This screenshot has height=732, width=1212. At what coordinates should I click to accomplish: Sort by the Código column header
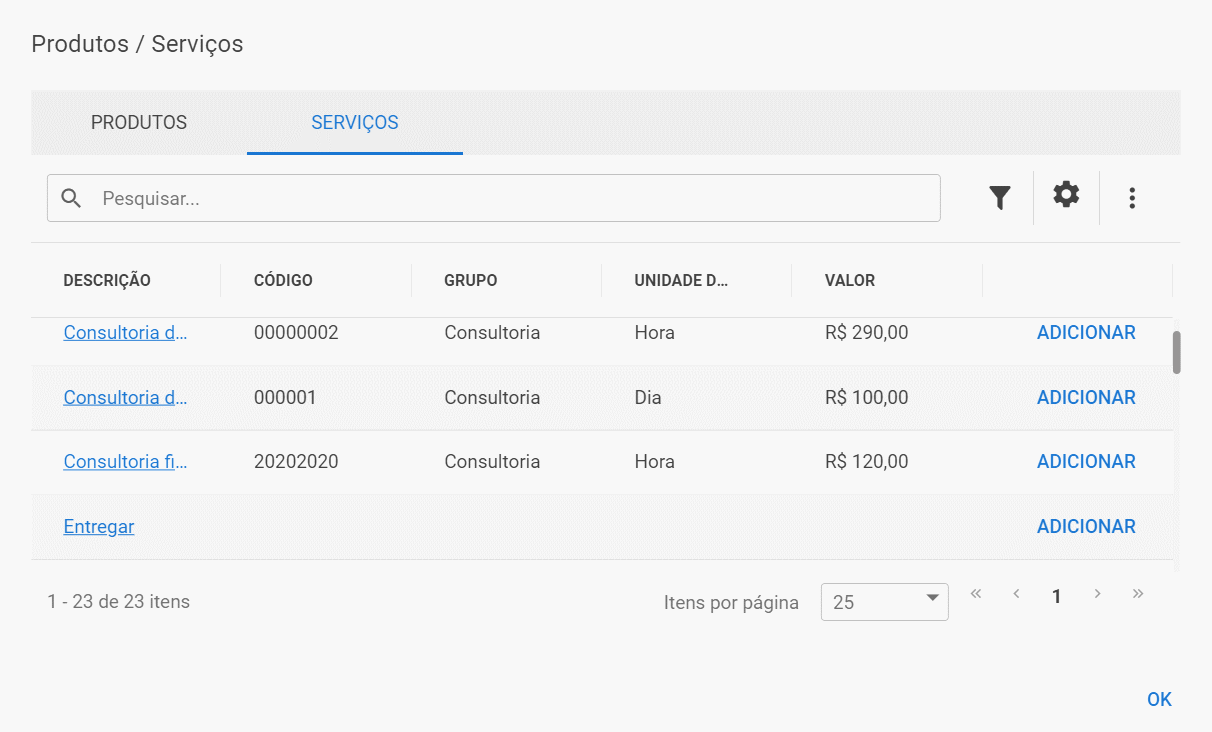click(283, 280)
